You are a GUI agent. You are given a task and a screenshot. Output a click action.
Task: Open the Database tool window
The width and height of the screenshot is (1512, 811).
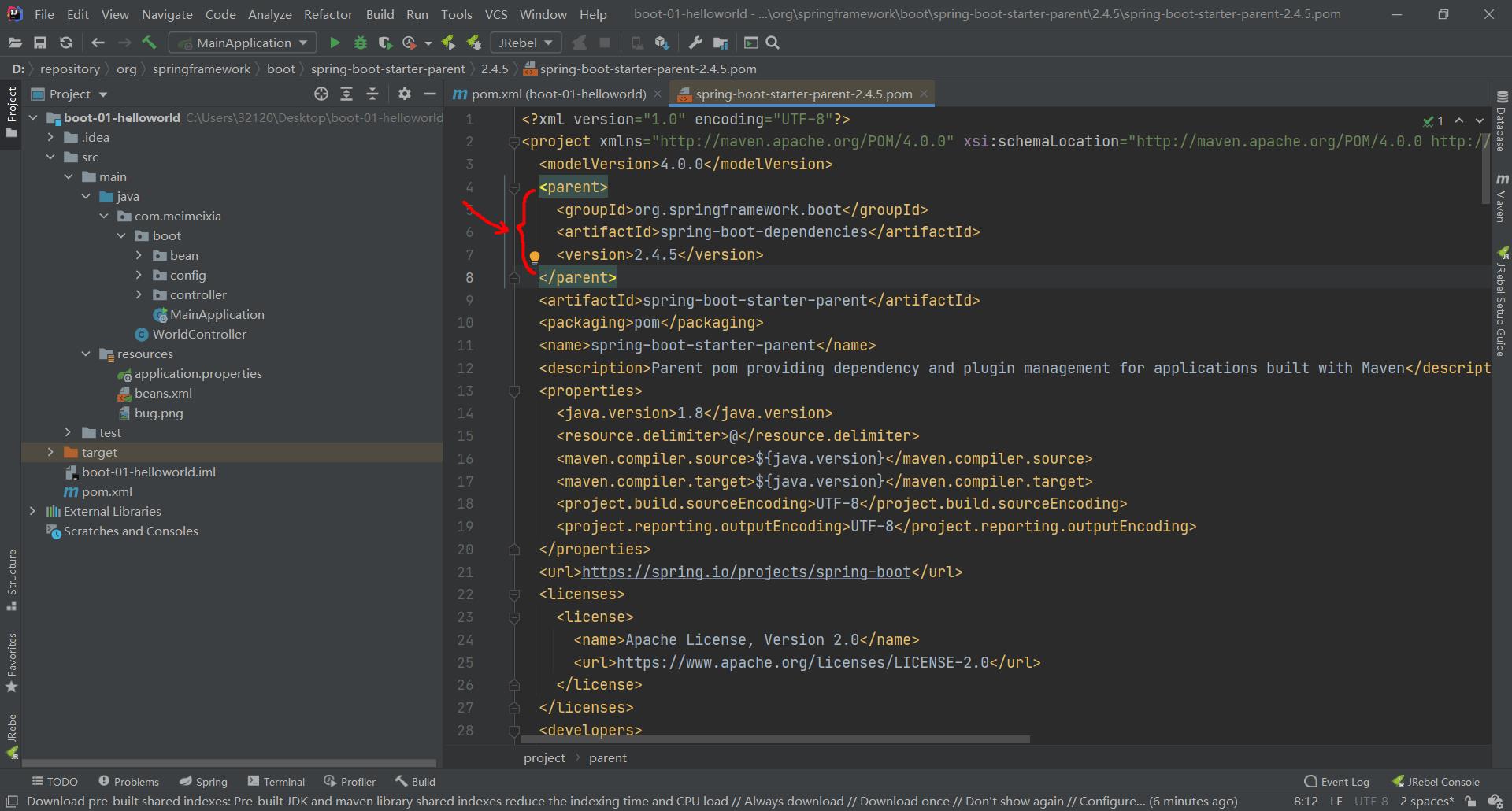1501,122
